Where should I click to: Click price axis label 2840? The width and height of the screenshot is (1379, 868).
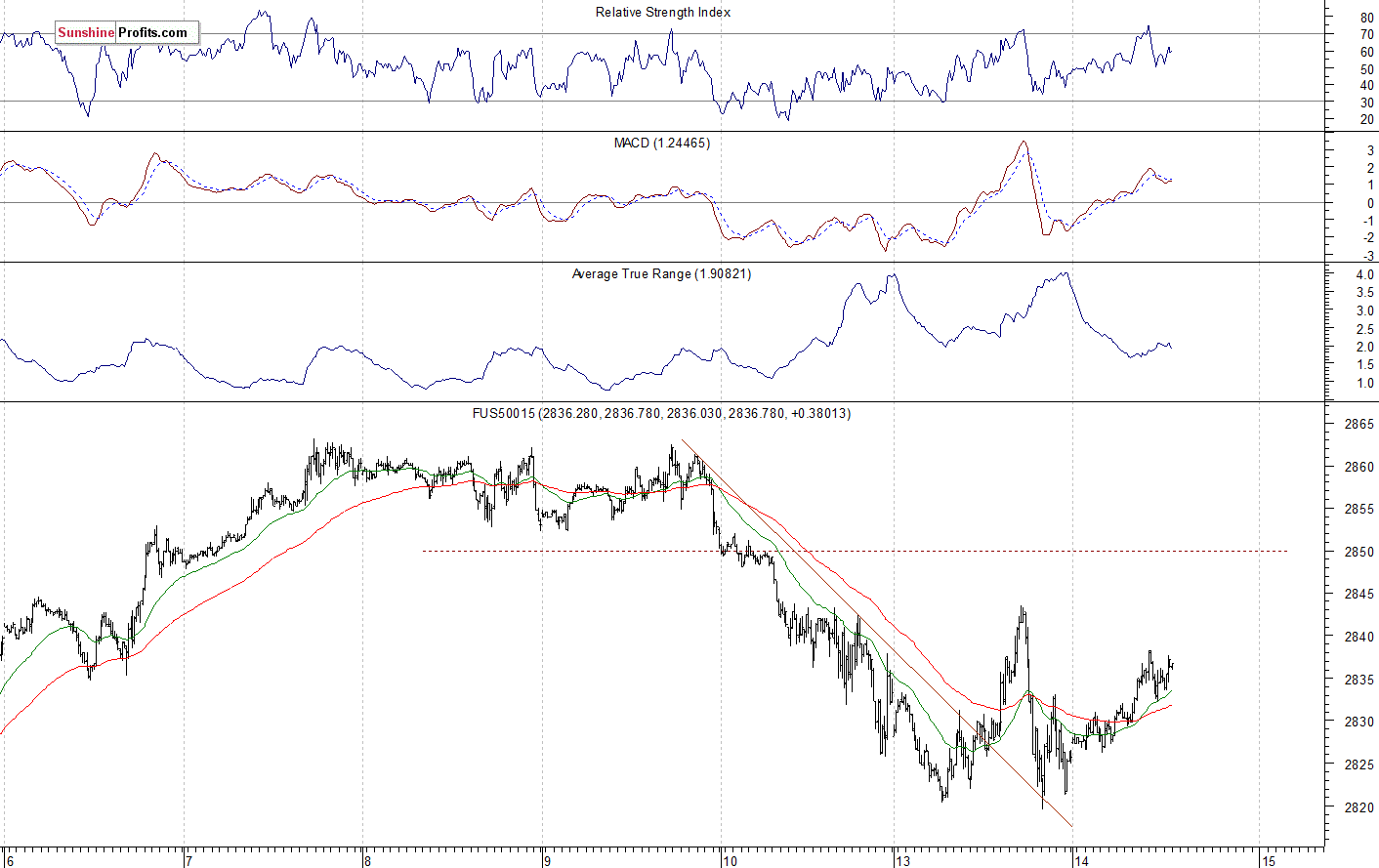tap(1358, 637)
